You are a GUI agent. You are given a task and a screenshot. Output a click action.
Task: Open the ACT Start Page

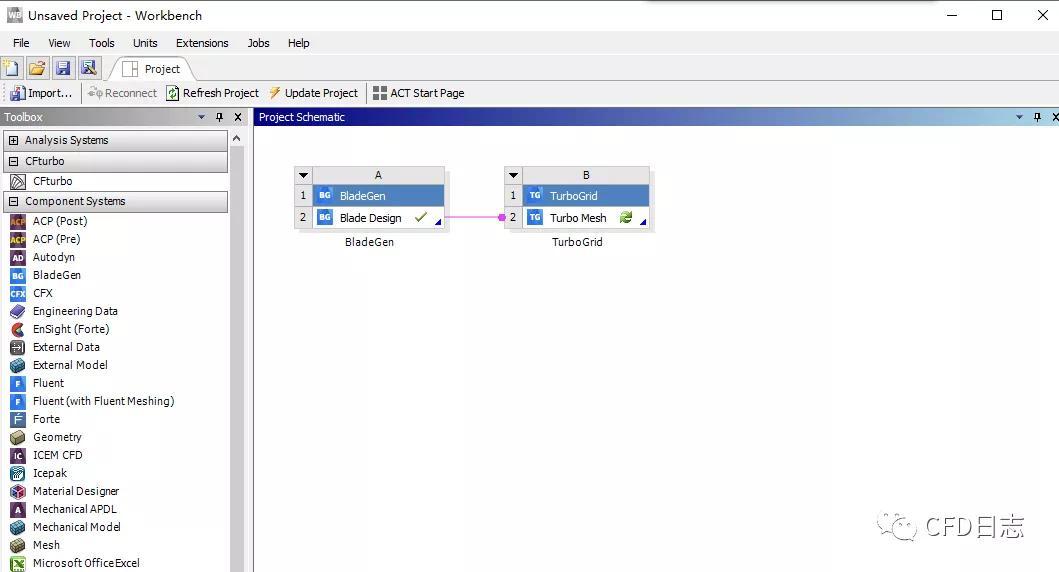pos(419,93)
